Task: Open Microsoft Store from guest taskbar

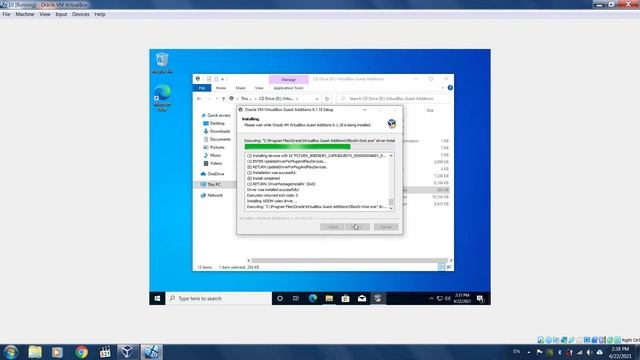Action: coord(345,298)
